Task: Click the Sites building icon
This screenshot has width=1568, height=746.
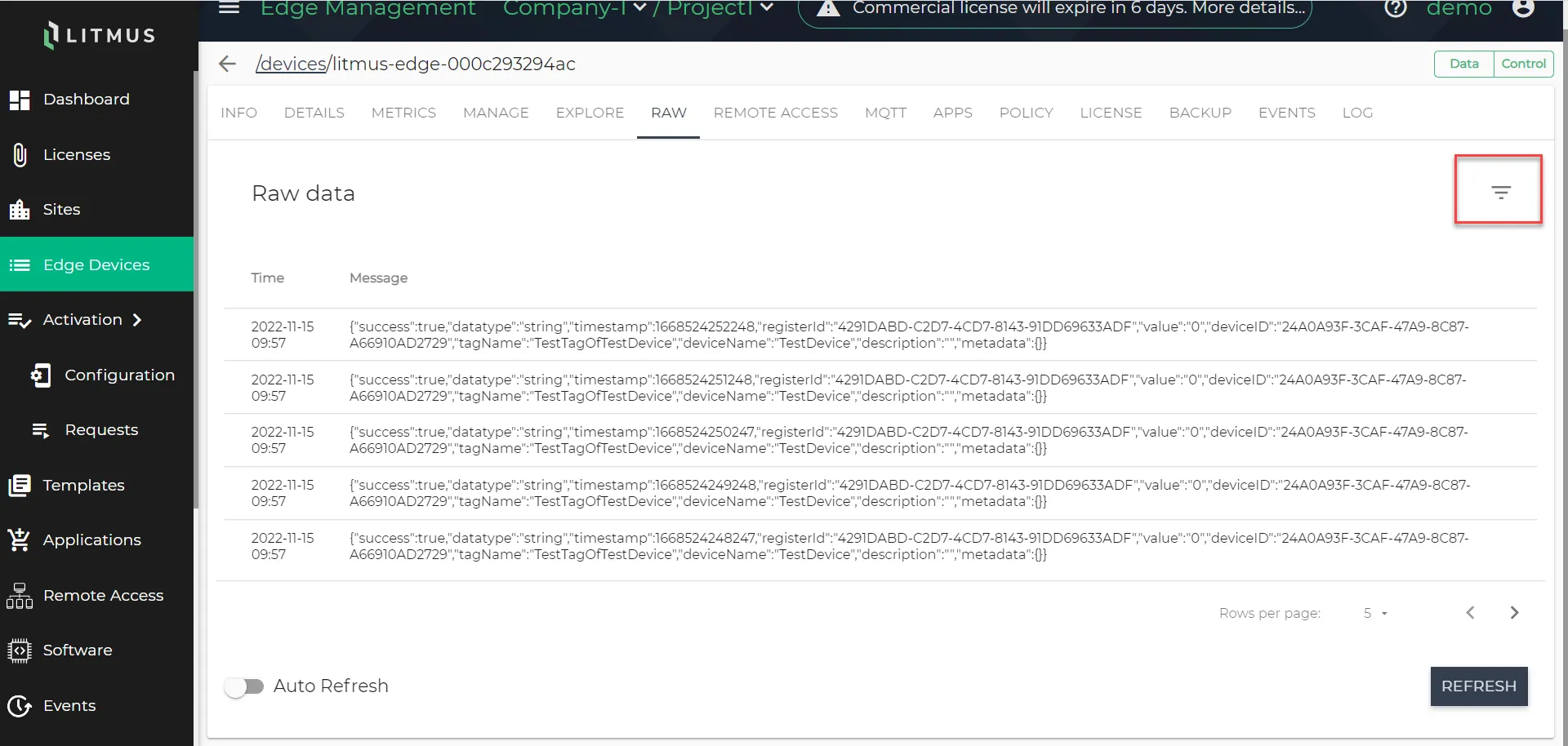Action: [x=20, y=210]
